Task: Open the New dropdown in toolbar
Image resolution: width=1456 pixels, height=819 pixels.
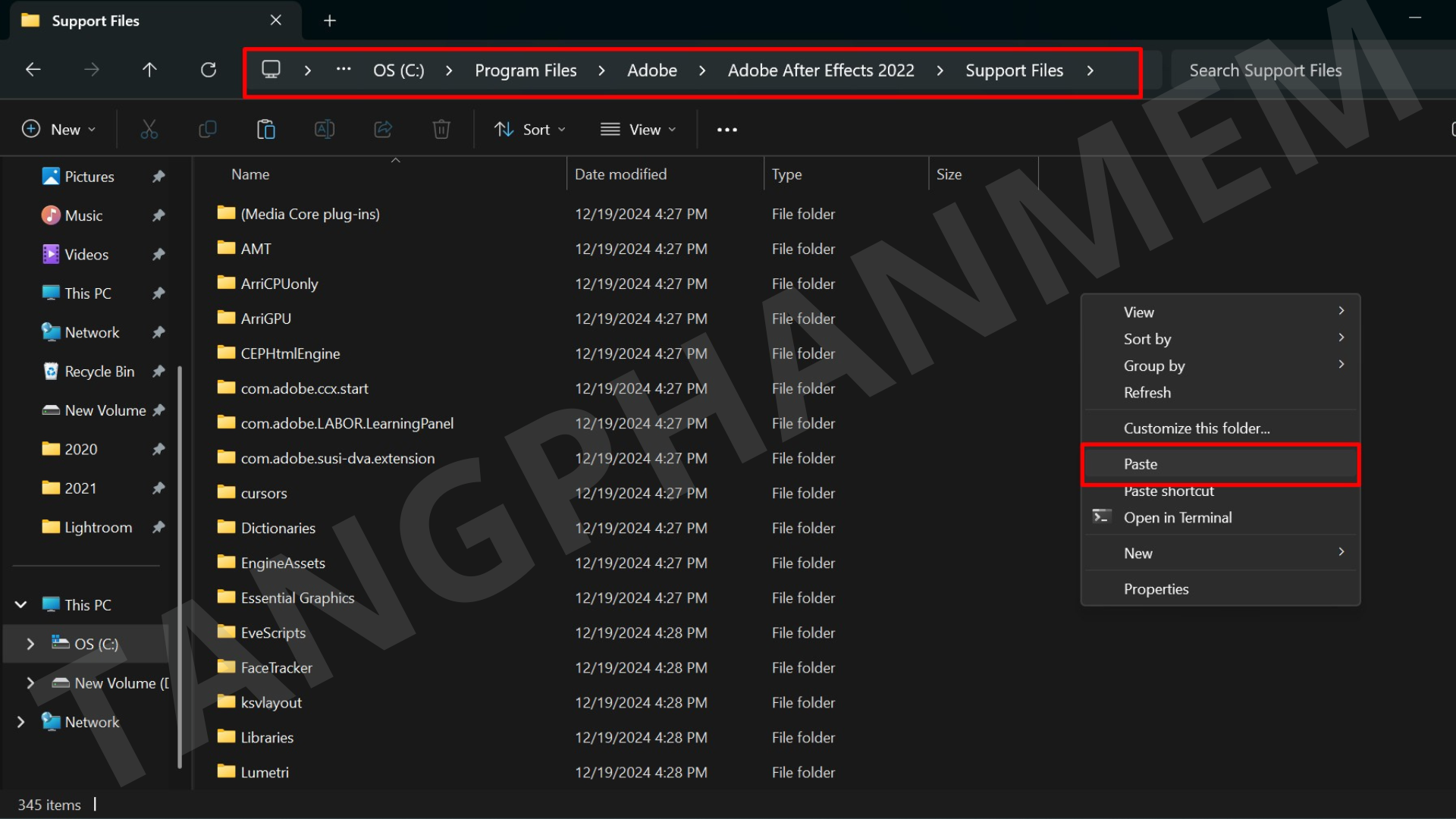Action: click(59, 130)
